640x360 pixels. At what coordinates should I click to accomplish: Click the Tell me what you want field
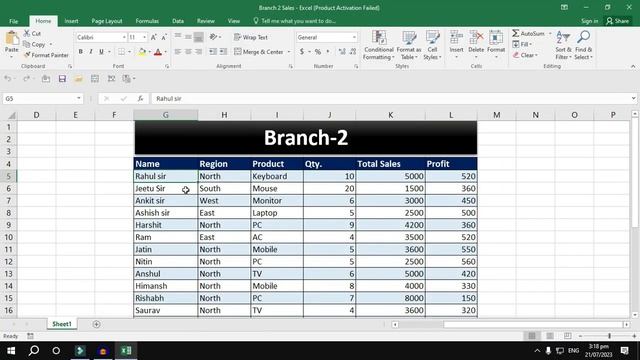point(294,21)
